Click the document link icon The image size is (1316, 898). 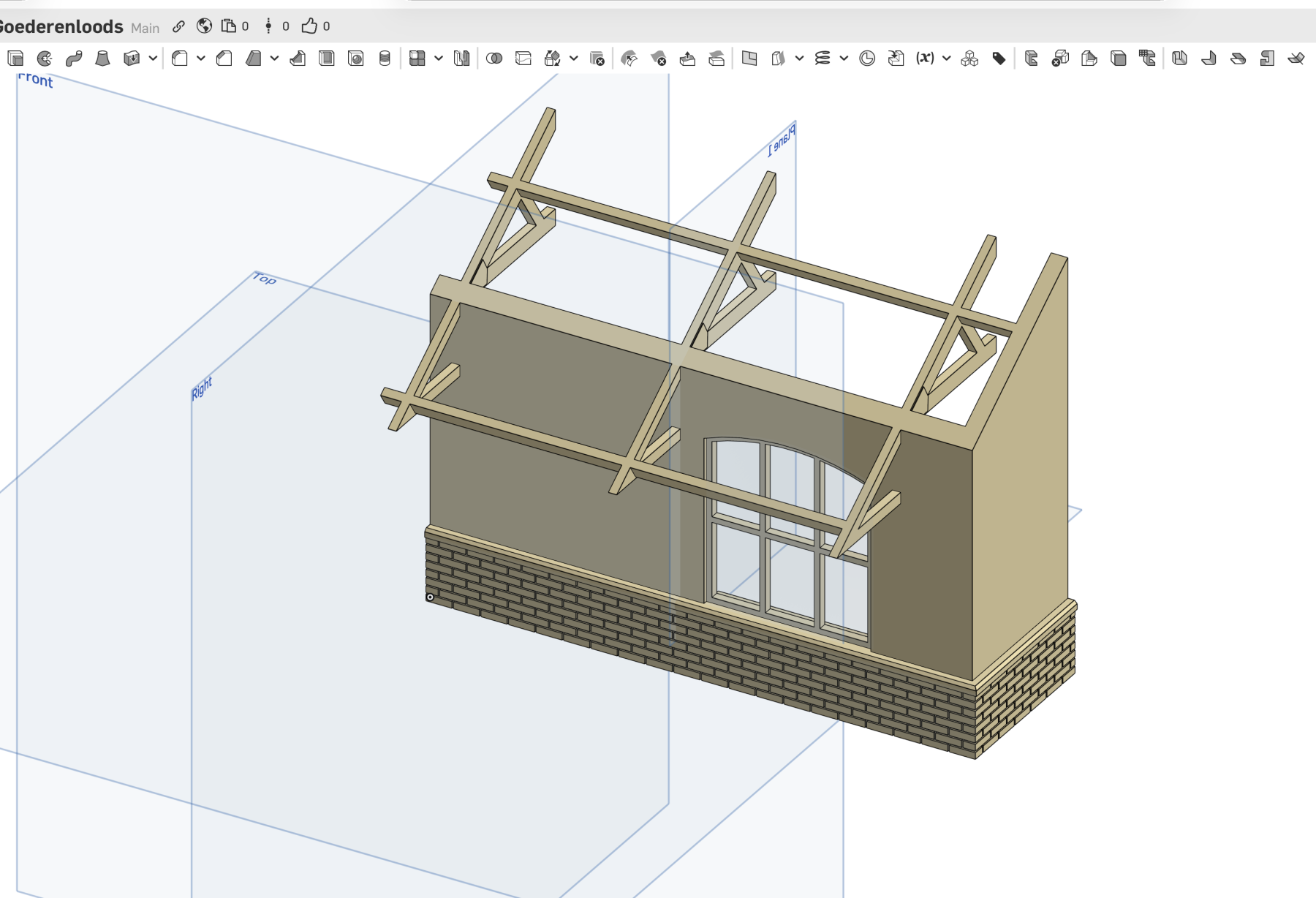(x=178, y=26)
